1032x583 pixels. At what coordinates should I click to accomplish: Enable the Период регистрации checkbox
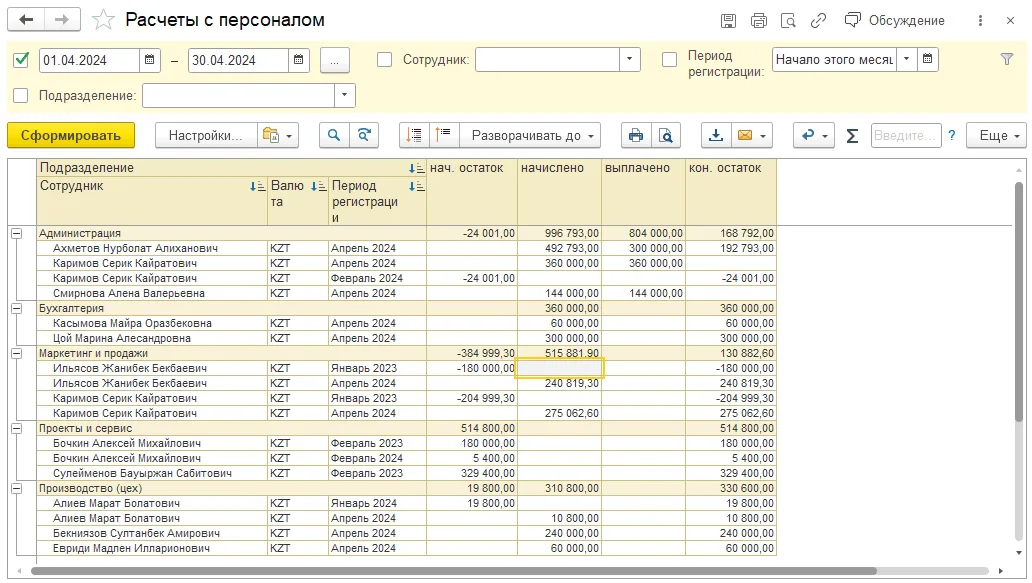pos(669,60)
